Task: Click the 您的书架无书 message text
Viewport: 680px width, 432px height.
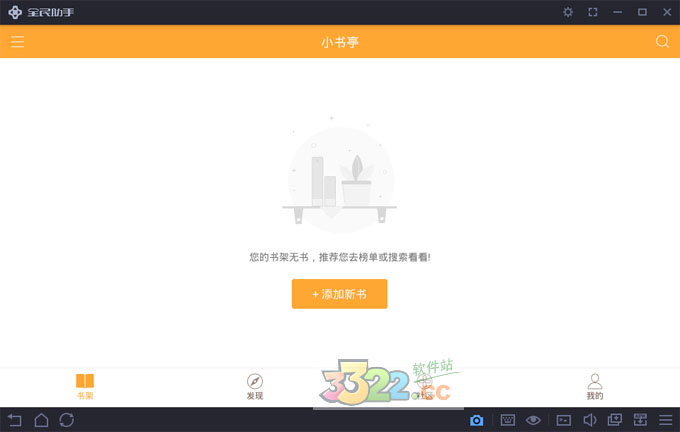Action: 340,257
